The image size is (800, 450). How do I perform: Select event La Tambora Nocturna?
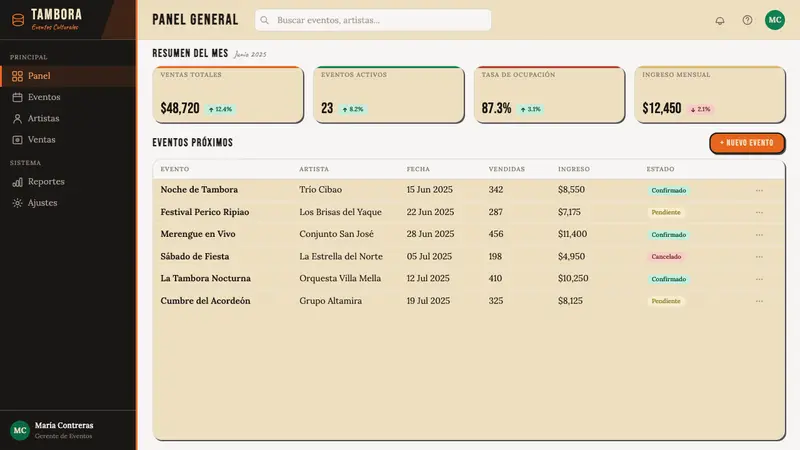tap(206, 278)
